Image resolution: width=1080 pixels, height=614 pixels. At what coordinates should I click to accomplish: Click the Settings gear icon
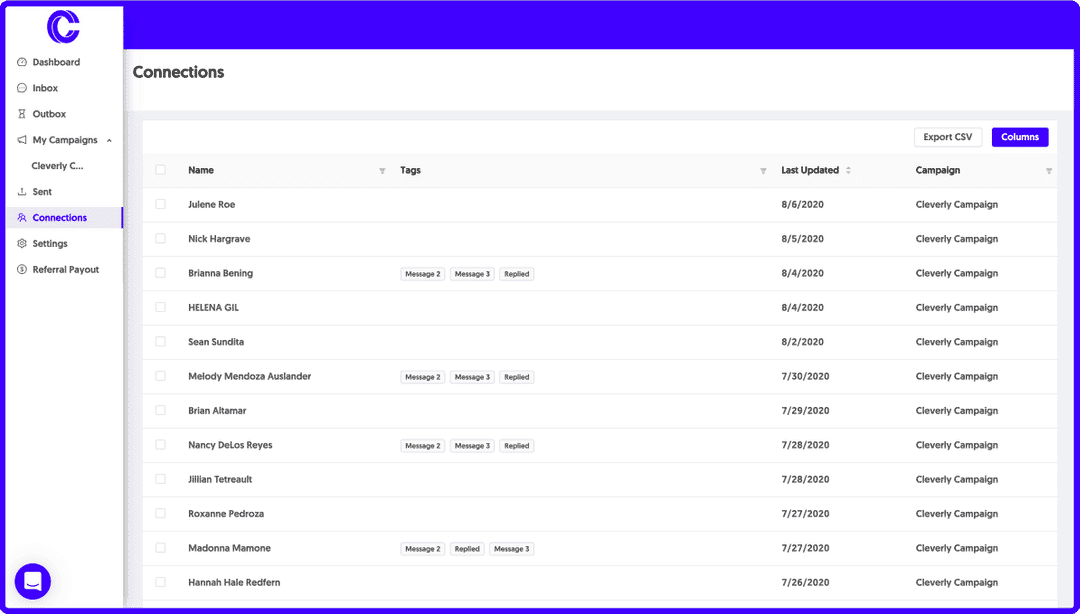pyautogui.click(x=22, y=244)
